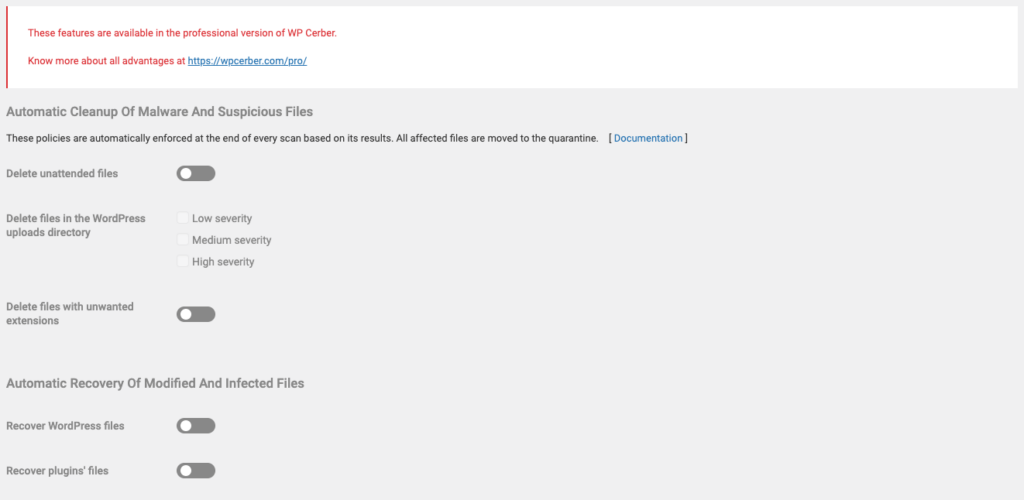Viewport: 1024px width, 500px height.
Task: Open the Documentation link
Action: coord(648,138)
